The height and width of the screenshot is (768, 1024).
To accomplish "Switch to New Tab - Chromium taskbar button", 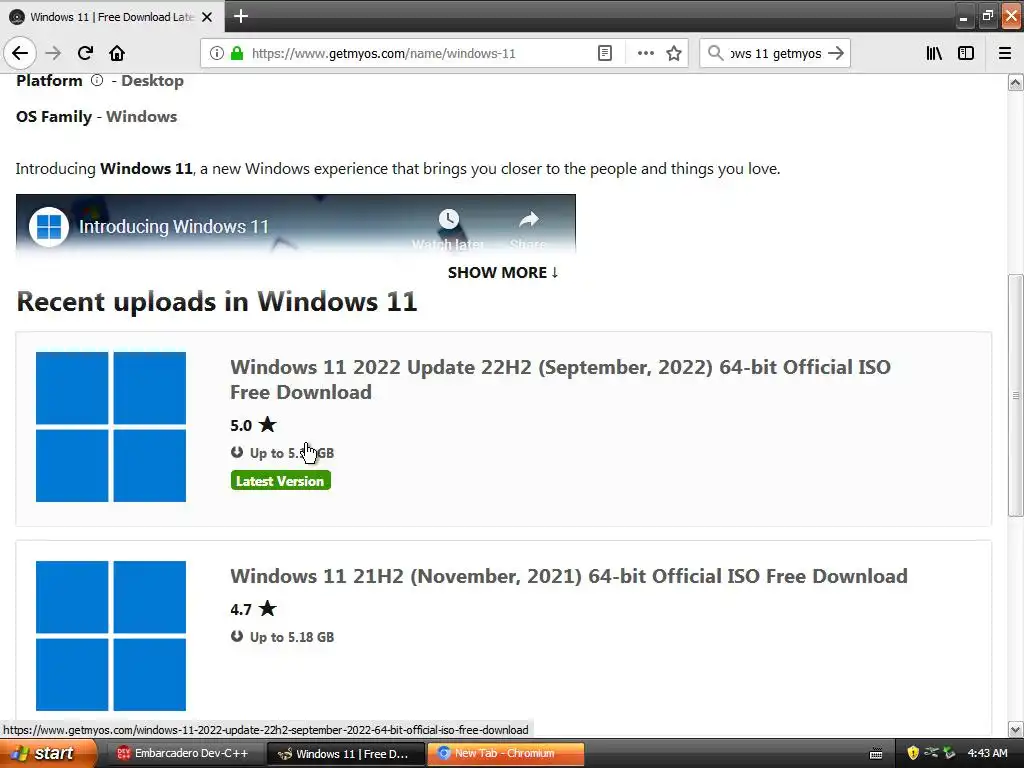I will coord(505,754).
